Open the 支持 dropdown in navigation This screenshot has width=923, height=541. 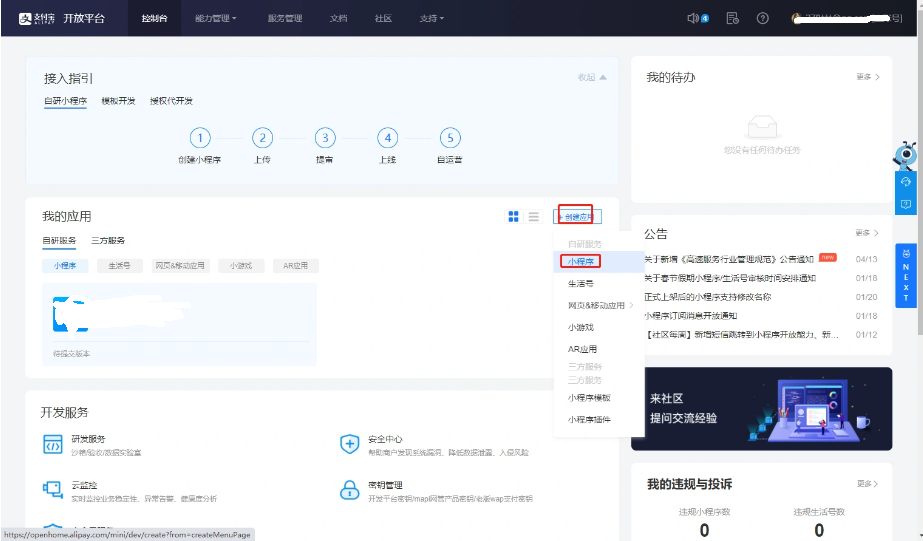point(432,18)
